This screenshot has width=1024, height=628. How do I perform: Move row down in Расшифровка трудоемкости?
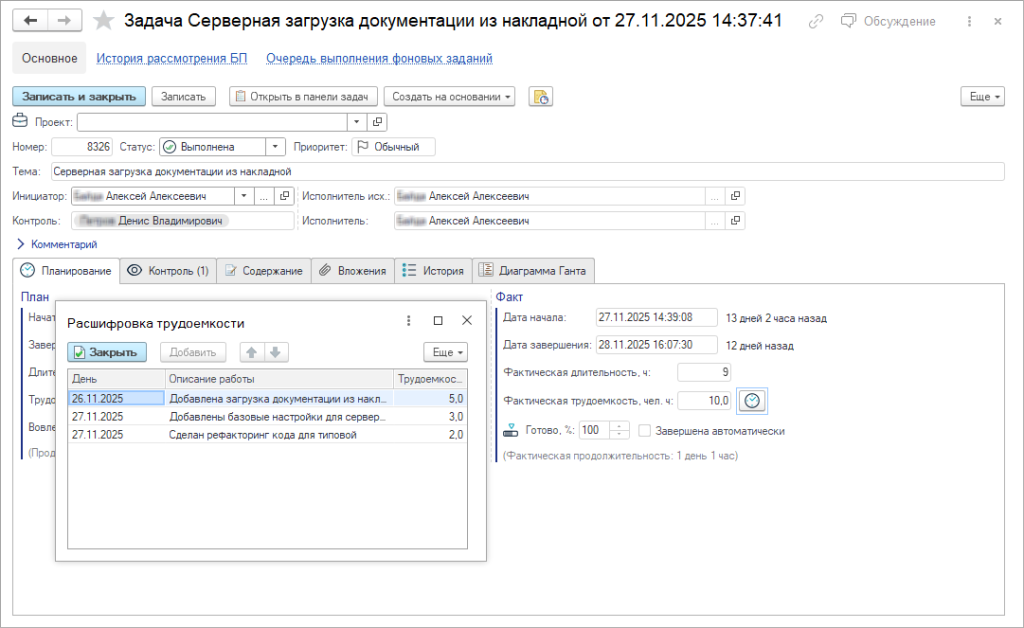pos(276,353)
